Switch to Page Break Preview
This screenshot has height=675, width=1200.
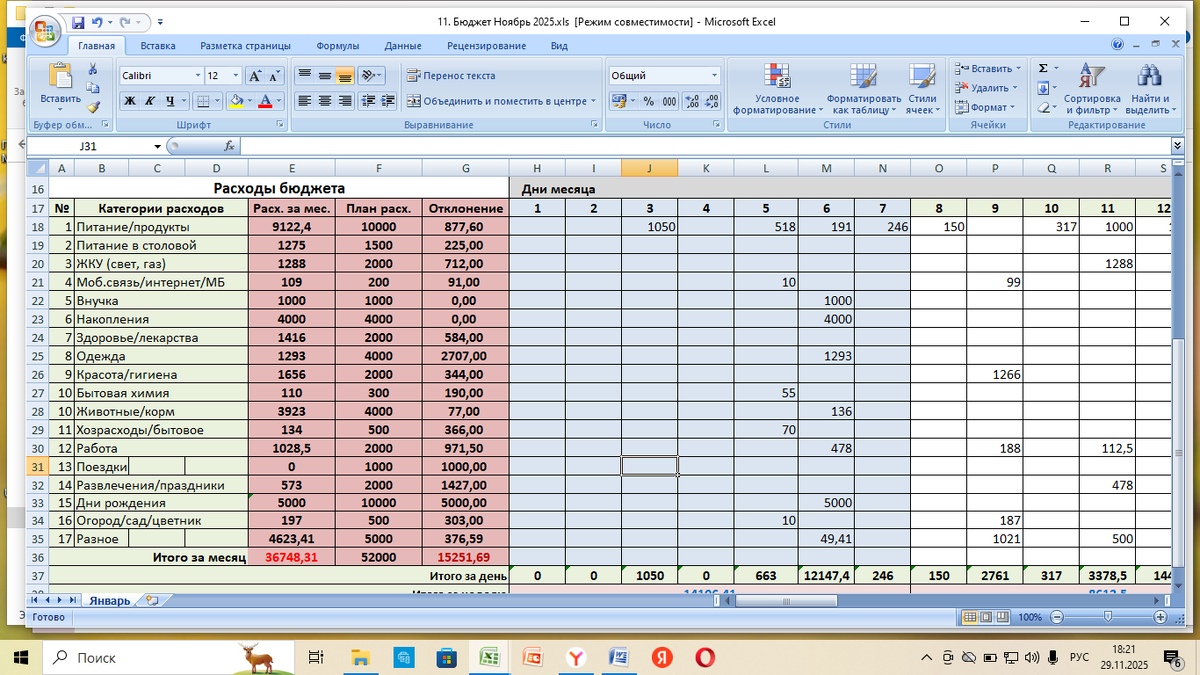point(1004,617)
